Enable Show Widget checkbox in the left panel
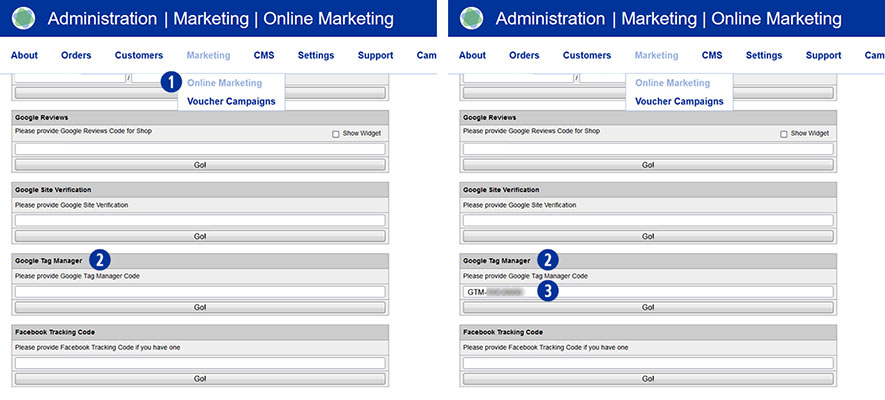The width and height of the screenshot is (885, 400). click(x=336, y=133)
